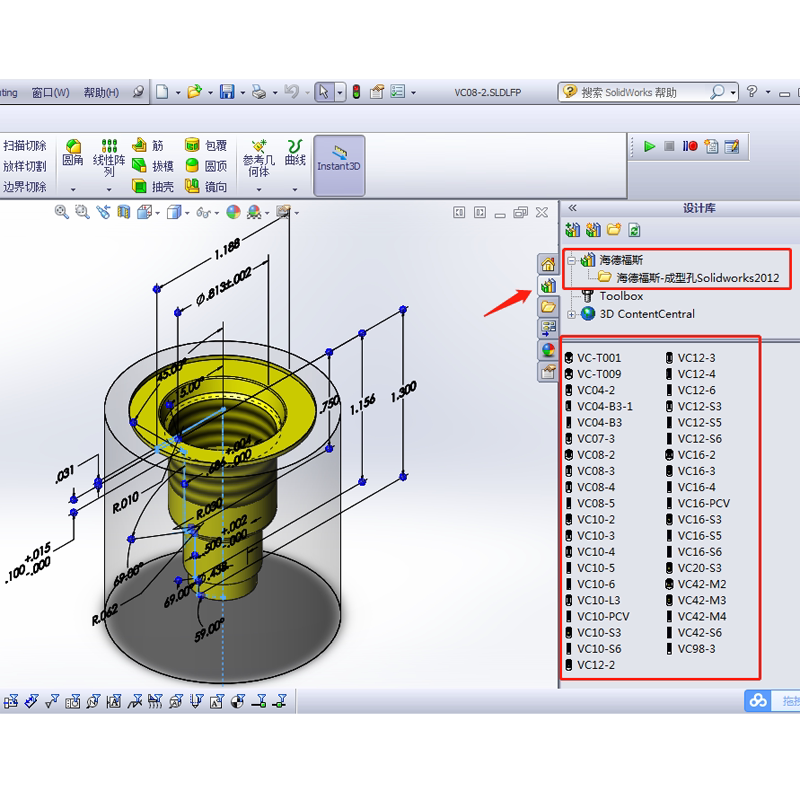Open the Help question mark icon
Viewport: 800px width, 800px height.
pos(752,92)
